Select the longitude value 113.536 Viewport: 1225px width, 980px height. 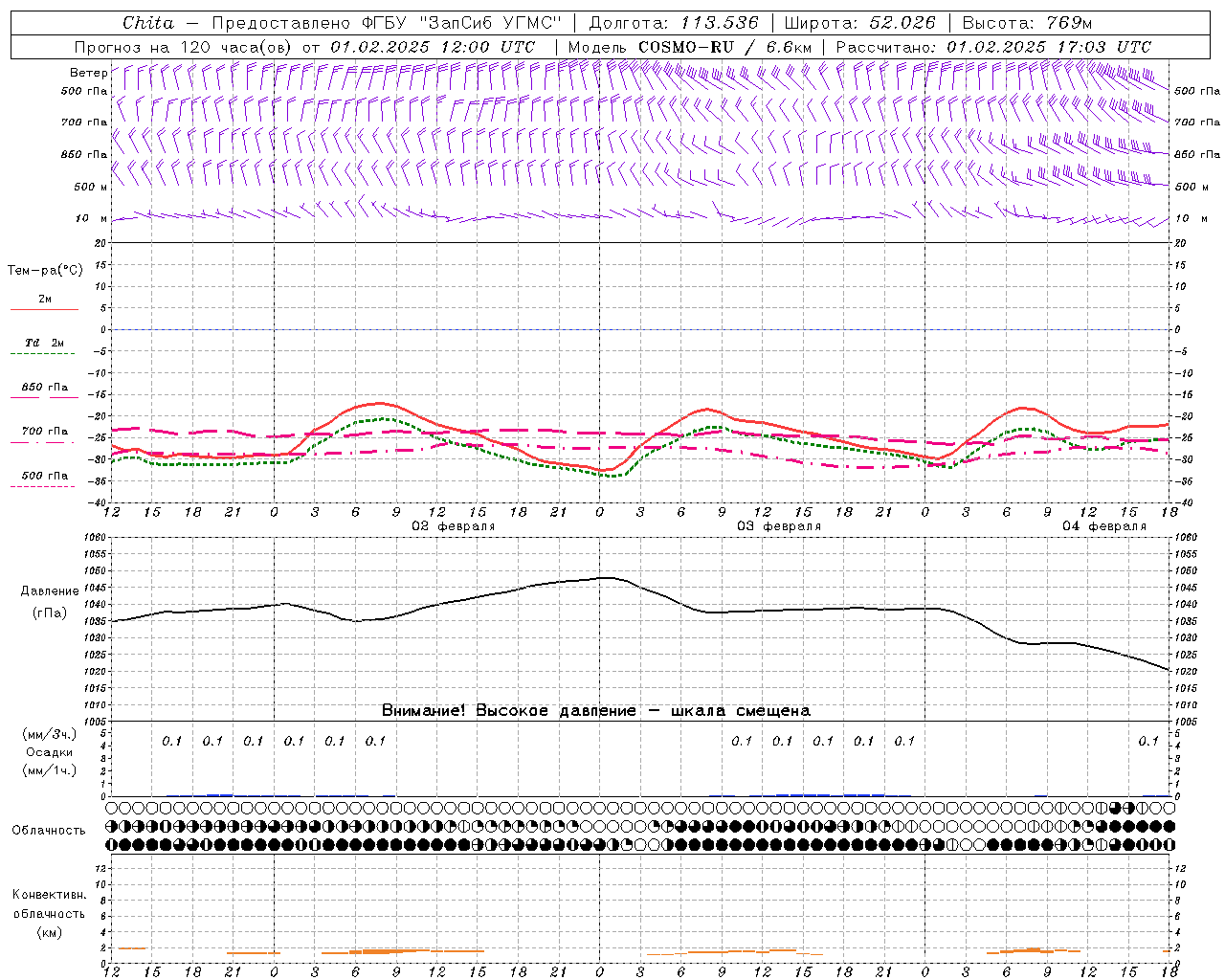pyautogui.click(x=719, y=23)
